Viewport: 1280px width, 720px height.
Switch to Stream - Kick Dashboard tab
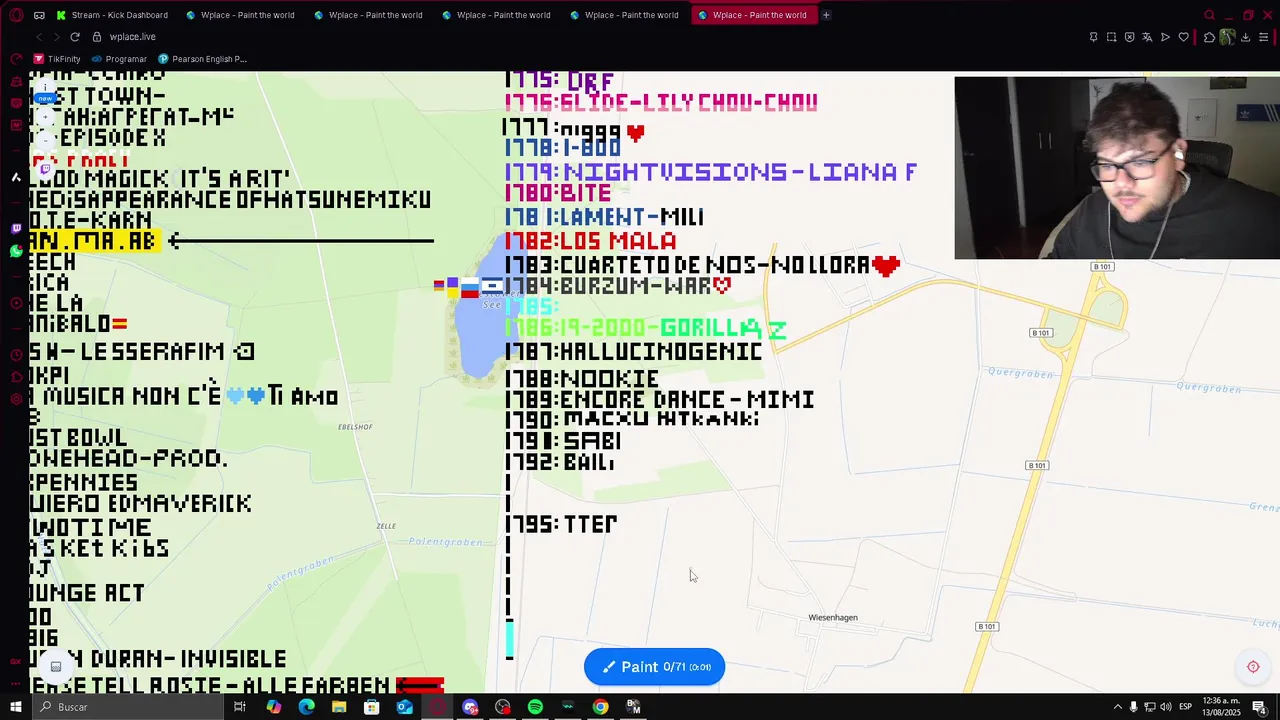coord(112,15)
